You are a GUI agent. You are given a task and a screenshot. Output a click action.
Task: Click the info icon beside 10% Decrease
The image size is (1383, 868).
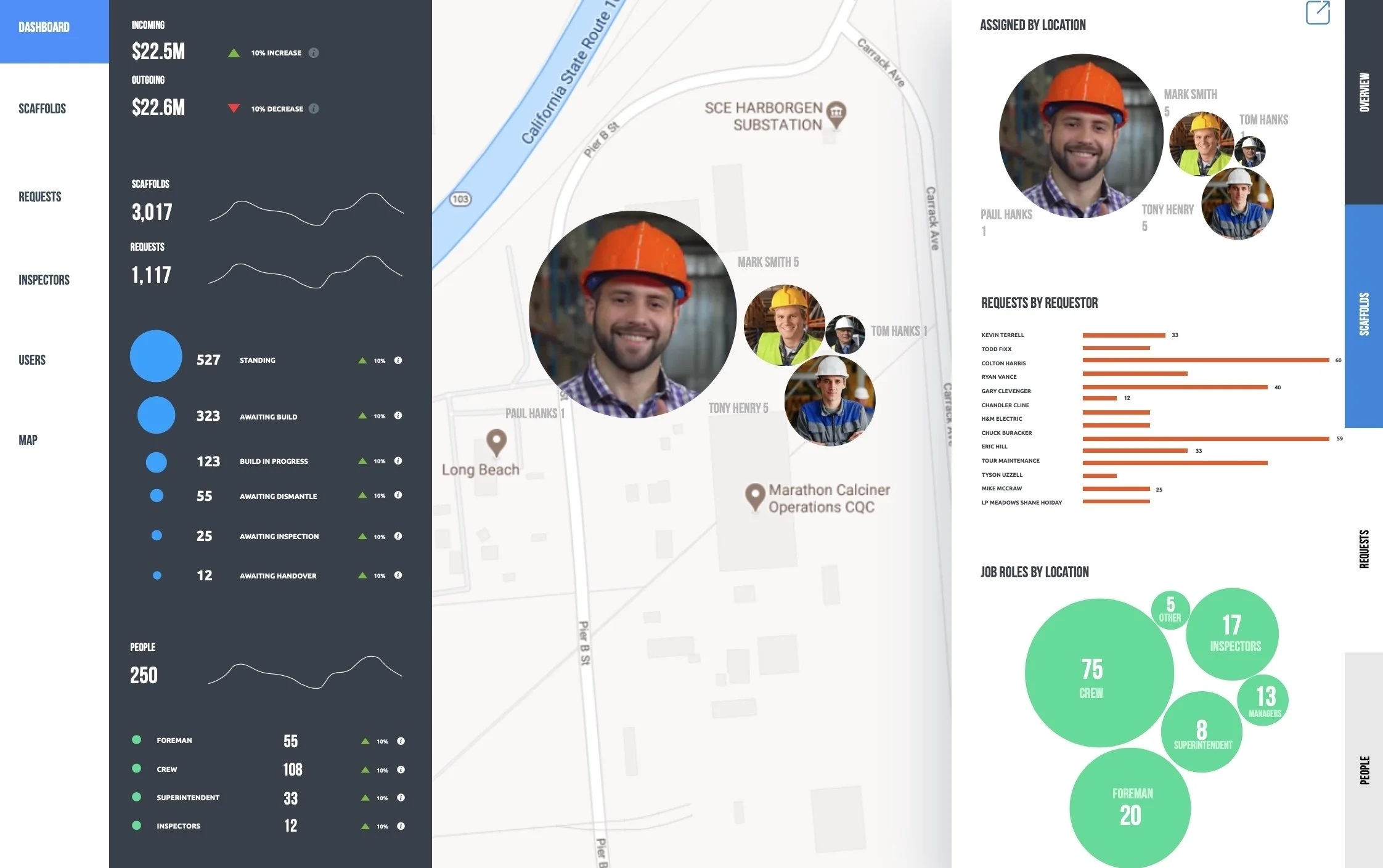[x=314, y=109]
